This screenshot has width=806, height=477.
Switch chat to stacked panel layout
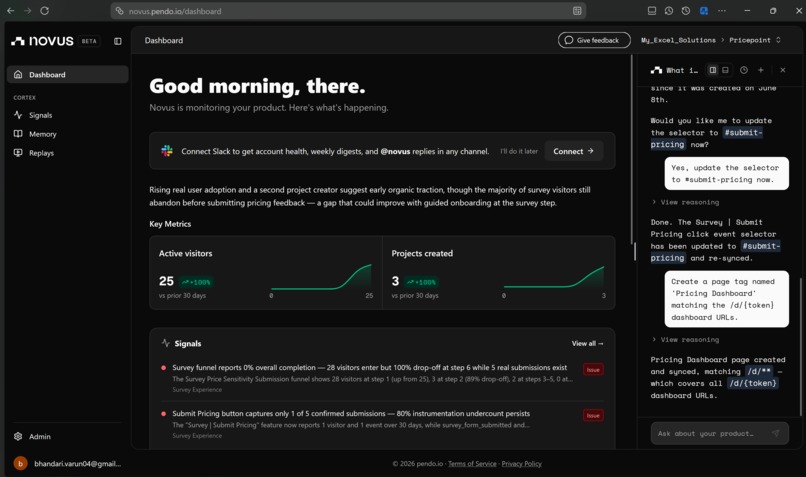[x=725, y=70]
